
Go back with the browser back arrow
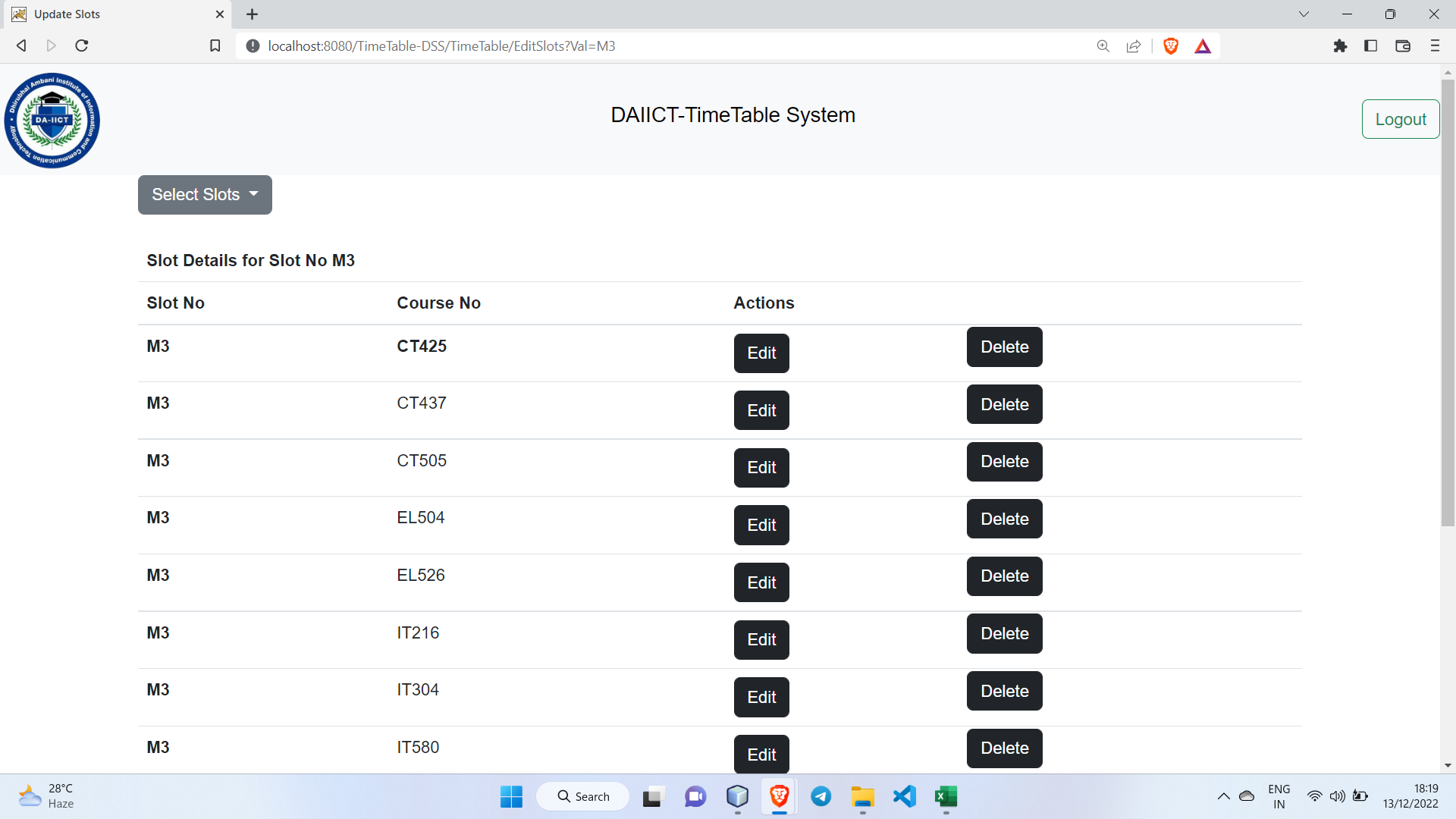21,45
